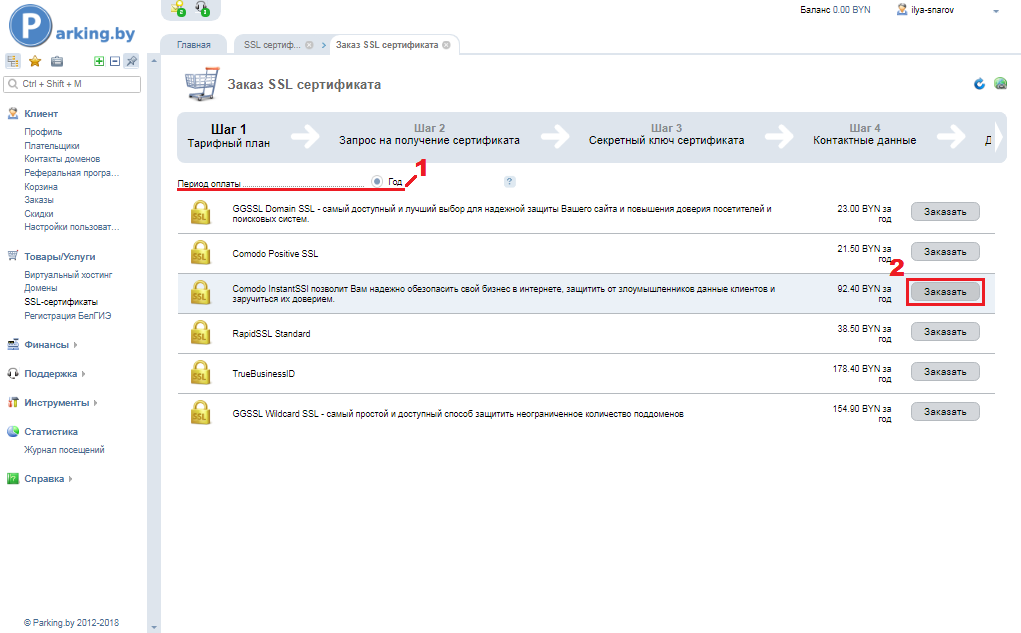
Task: Open Журнал посещений in the sidebar
Action: 64,450
